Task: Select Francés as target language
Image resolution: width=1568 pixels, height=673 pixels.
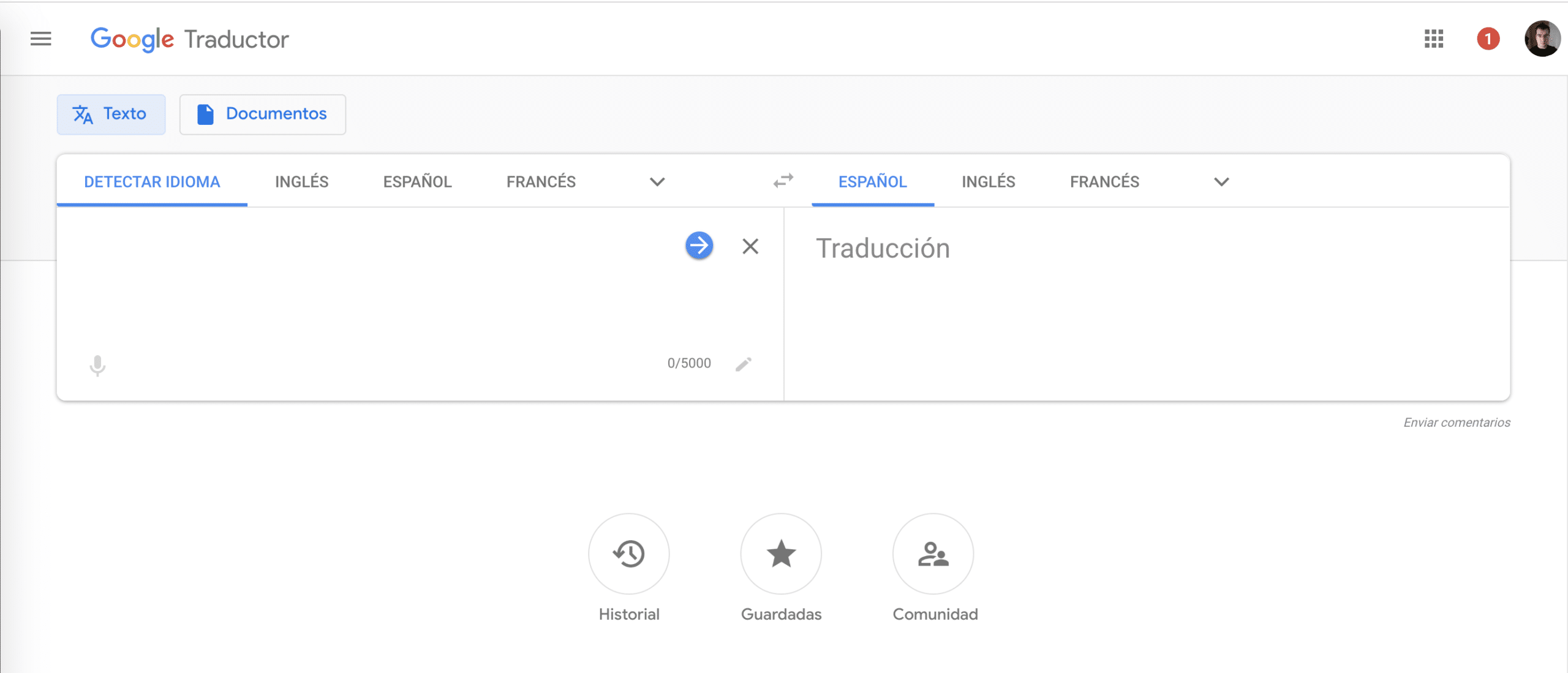Action: [x=1104, y=181]
